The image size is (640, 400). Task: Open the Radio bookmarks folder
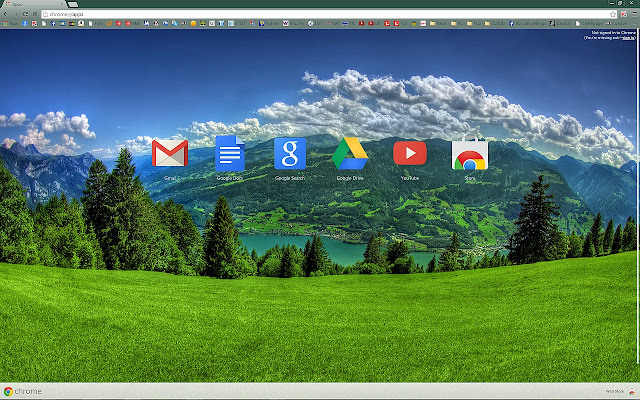click(439, 24)
